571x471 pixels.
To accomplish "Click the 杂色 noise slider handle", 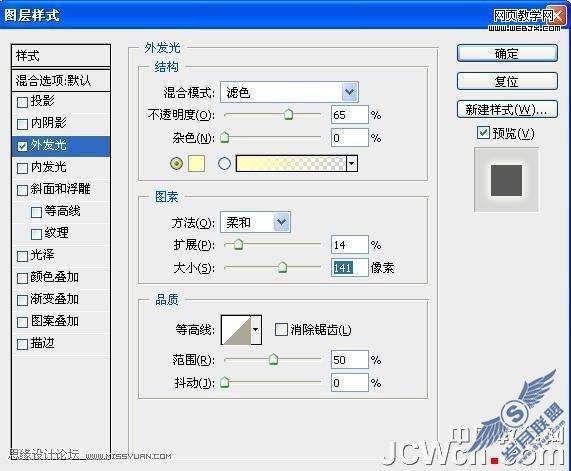I will point(225,137).
